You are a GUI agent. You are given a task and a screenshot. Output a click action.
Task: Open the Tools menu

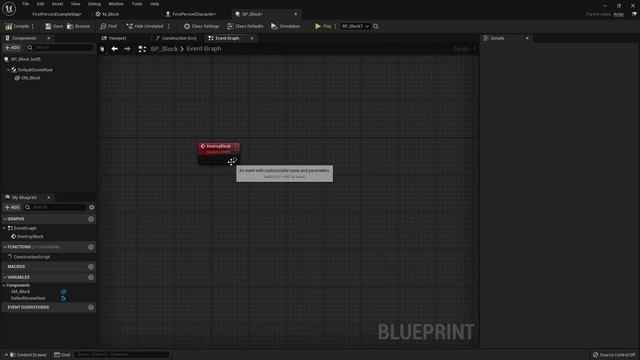pyautogui.click(x=137, y=4)
